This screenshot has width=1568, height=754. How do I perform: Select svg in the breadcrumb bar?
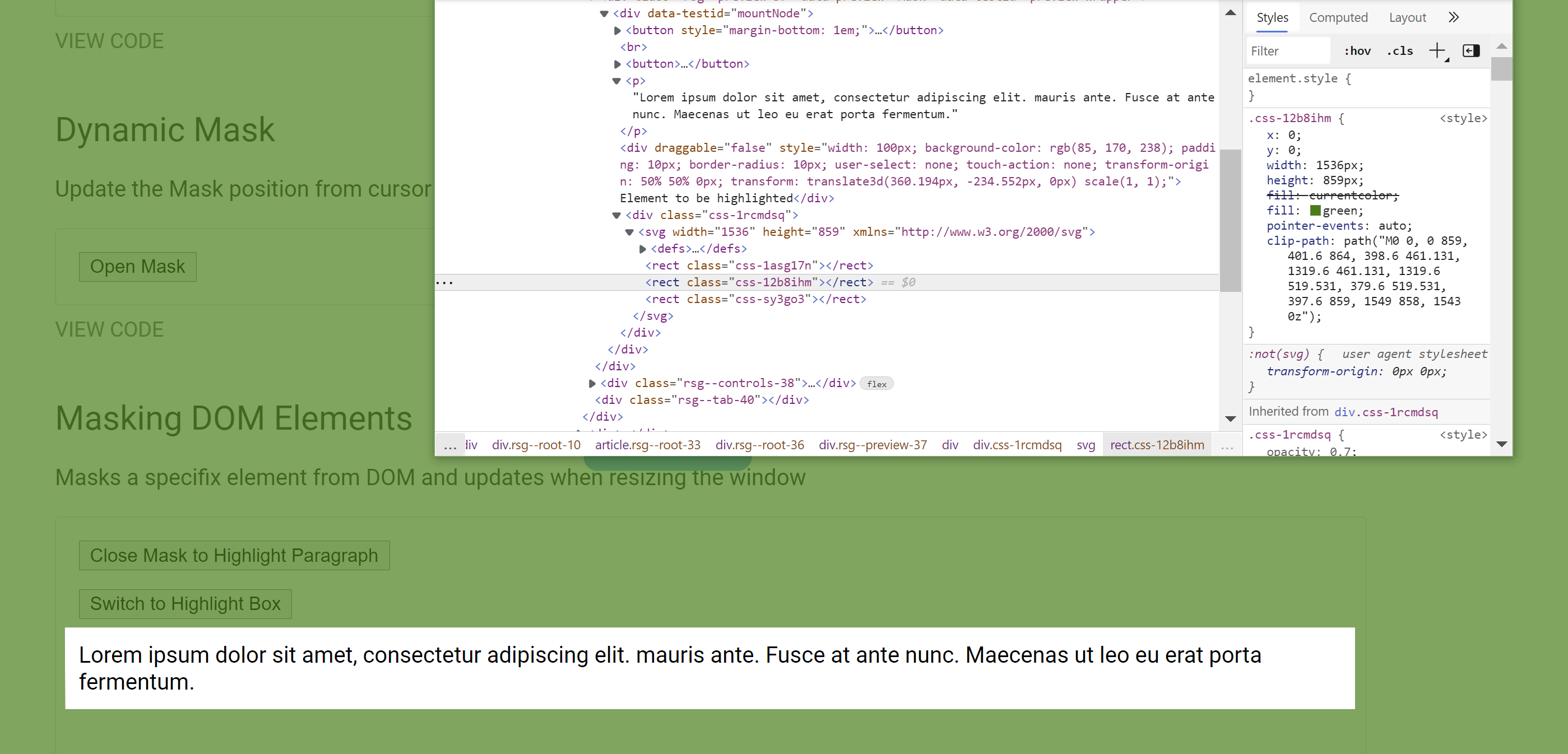tap(1086, 445)
